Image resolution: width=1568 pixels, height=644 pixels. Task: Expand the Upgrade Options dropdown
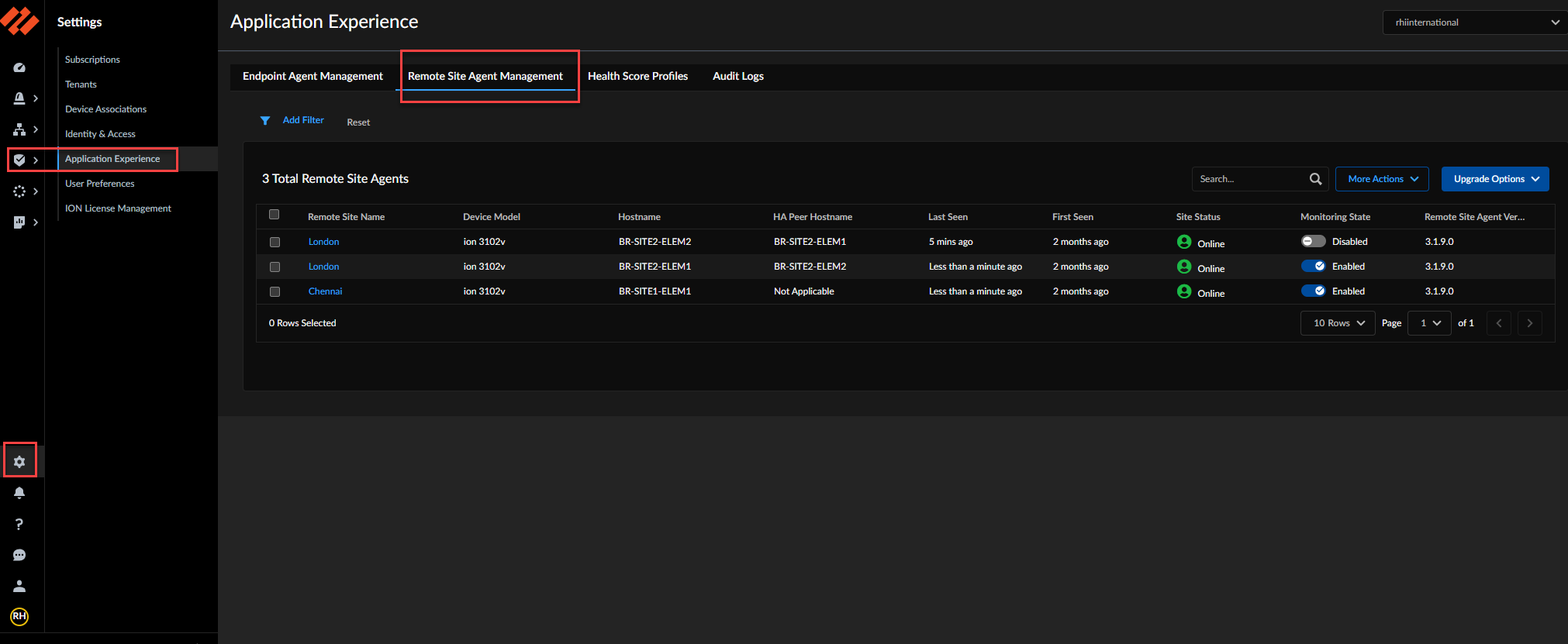tap(1494, 179)
